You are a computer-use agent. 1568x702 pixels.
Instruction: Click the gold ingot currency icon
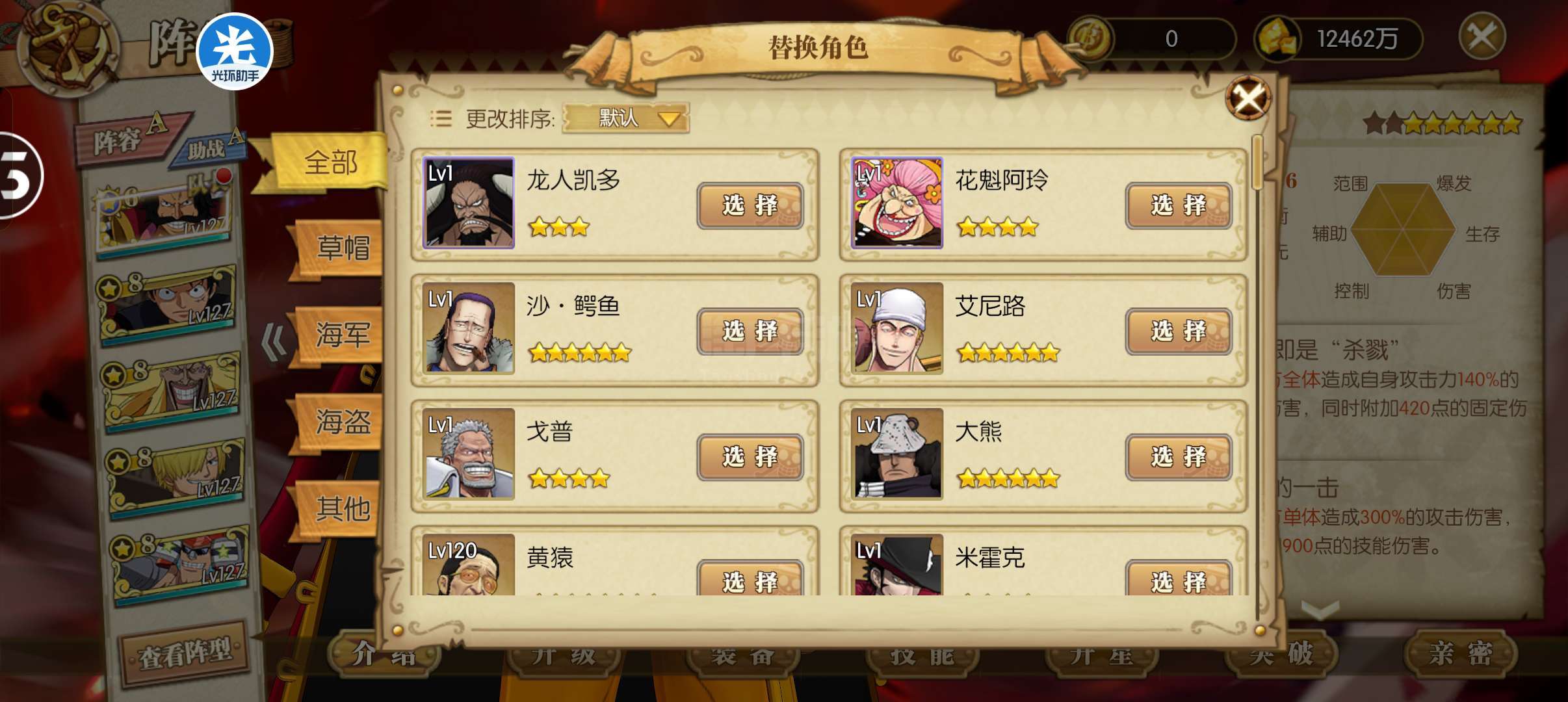click(1277, 38)
